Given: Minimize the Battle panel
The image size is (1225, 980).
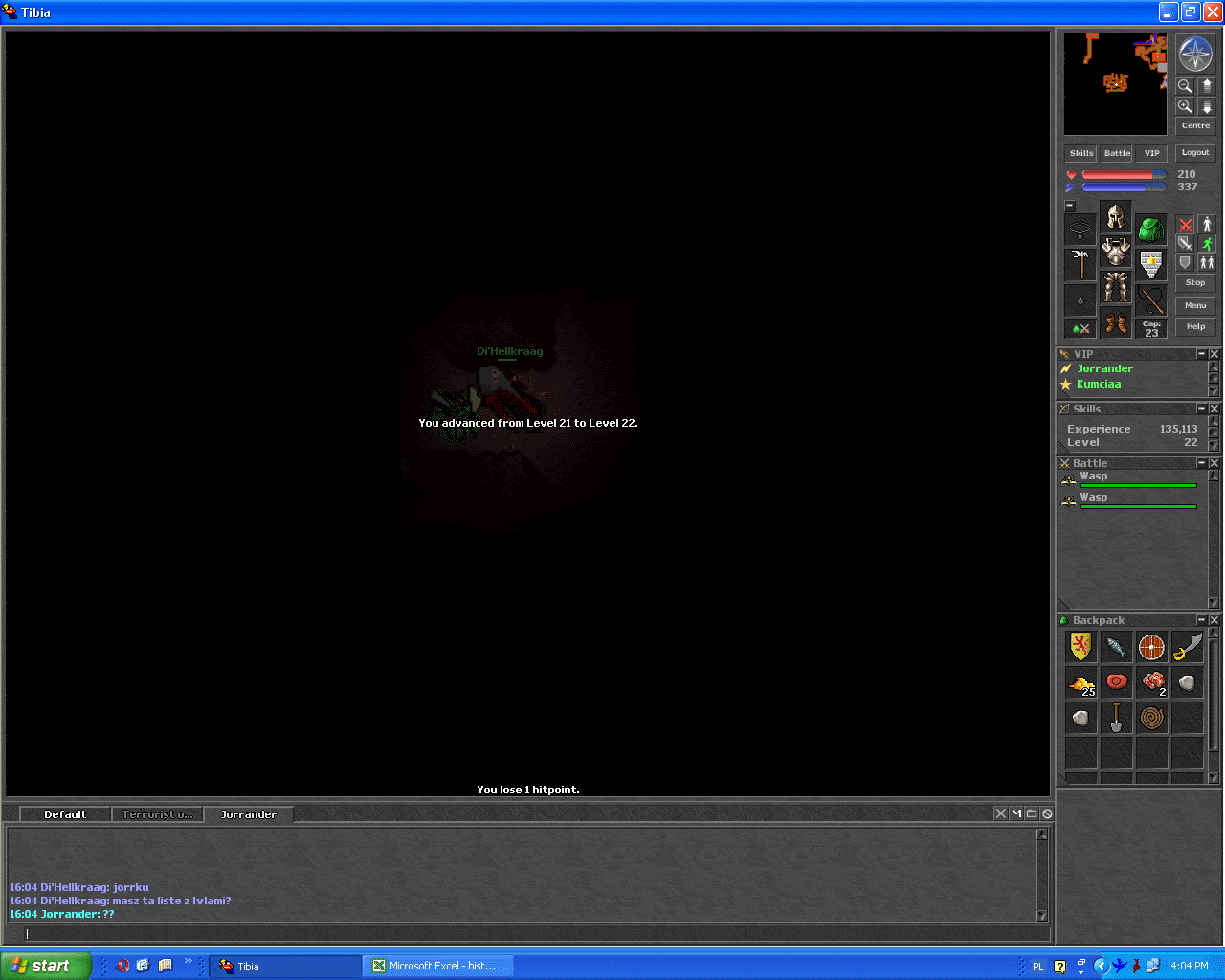Looking at the screenshot, I should (x=1202, y=463).
